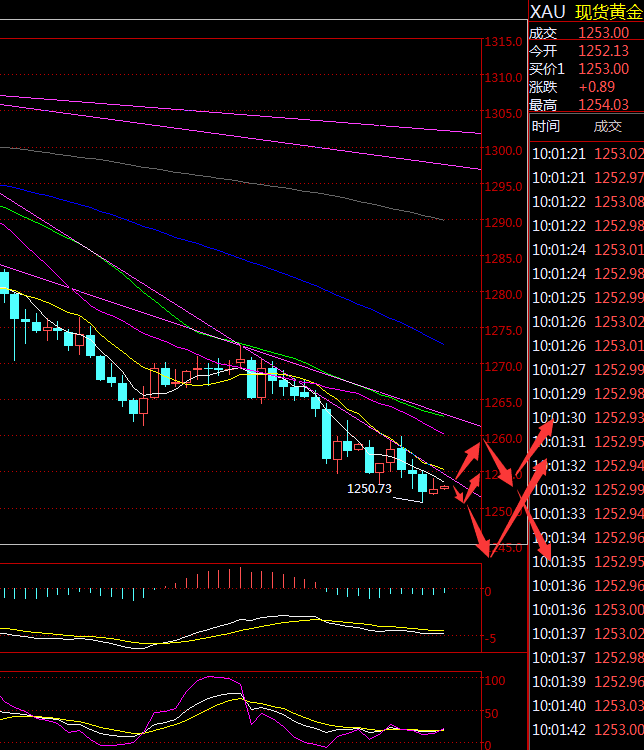Select the 10:01:42 tick row
644x750 pixels.
point(586,729)
